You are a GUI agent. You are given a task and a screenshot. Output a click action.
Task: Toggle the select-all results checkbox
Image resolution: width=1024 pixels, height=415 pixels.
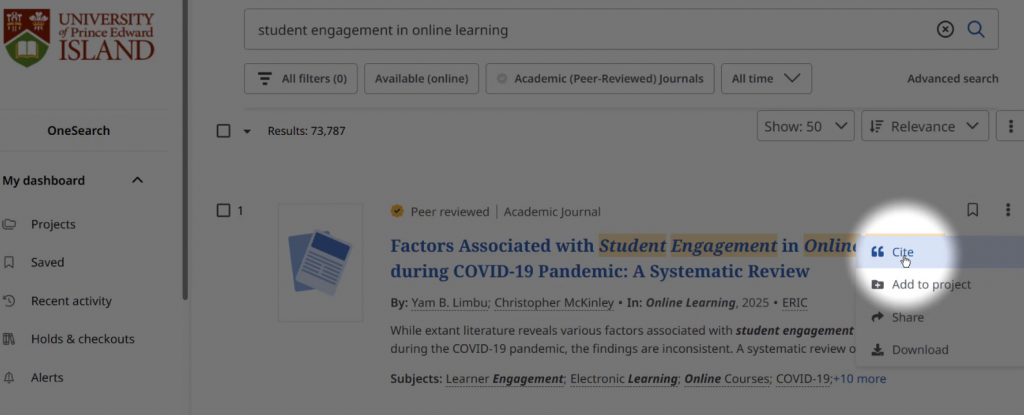click(224, 130)
